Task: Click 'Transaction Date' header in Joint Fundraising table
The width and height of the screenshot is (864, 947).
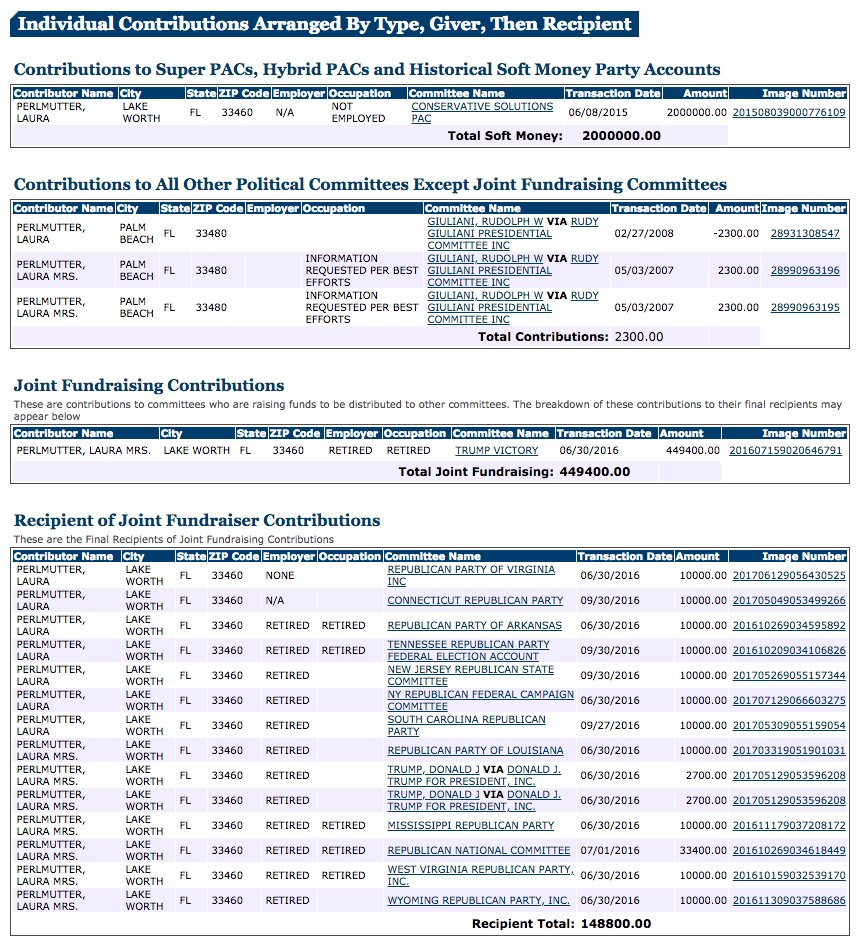Action: click(606, 434)
